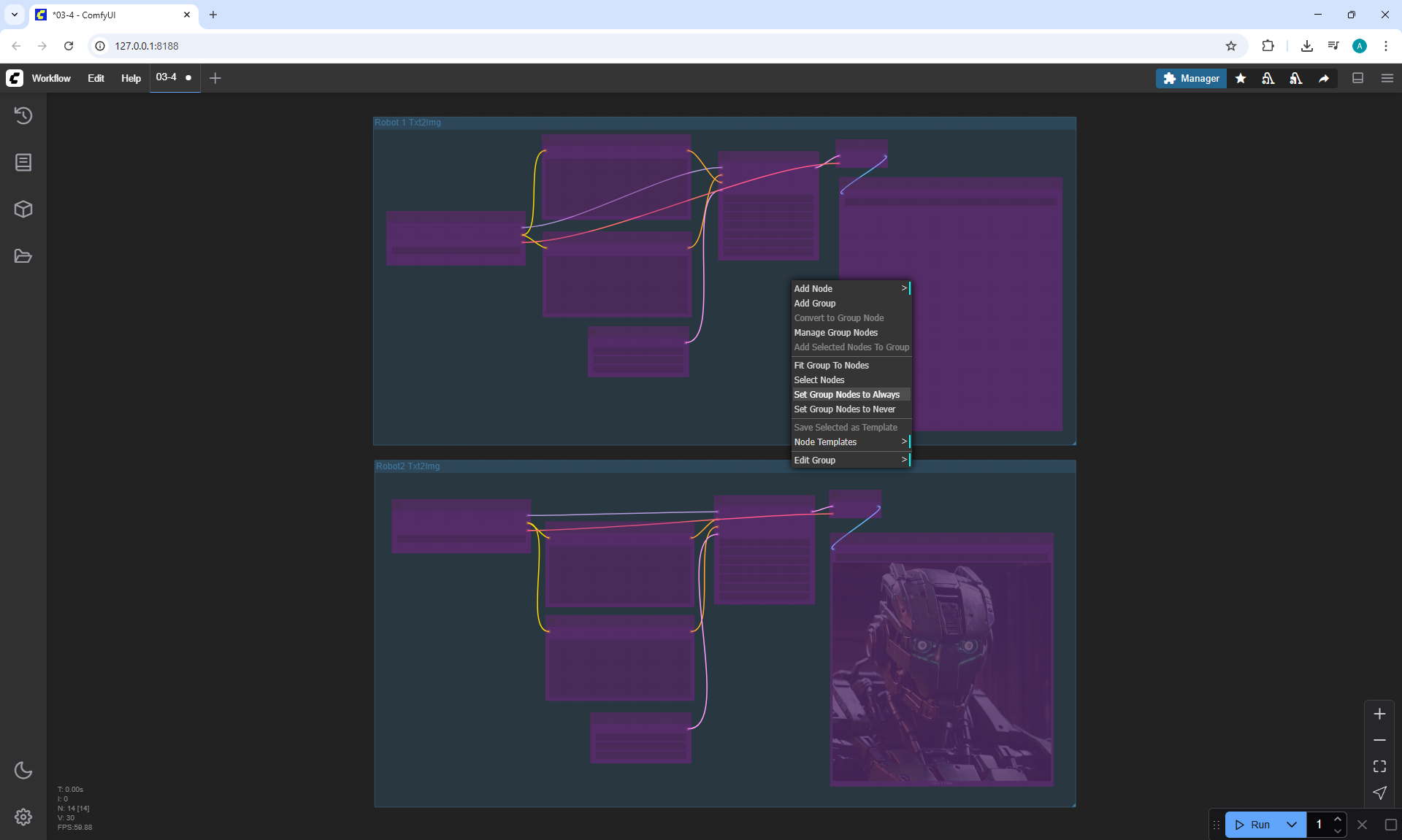Open the Node Library sidebar icon
Image resolution: width=1402 pixels, height=840 pixels.
click(23, 162)
